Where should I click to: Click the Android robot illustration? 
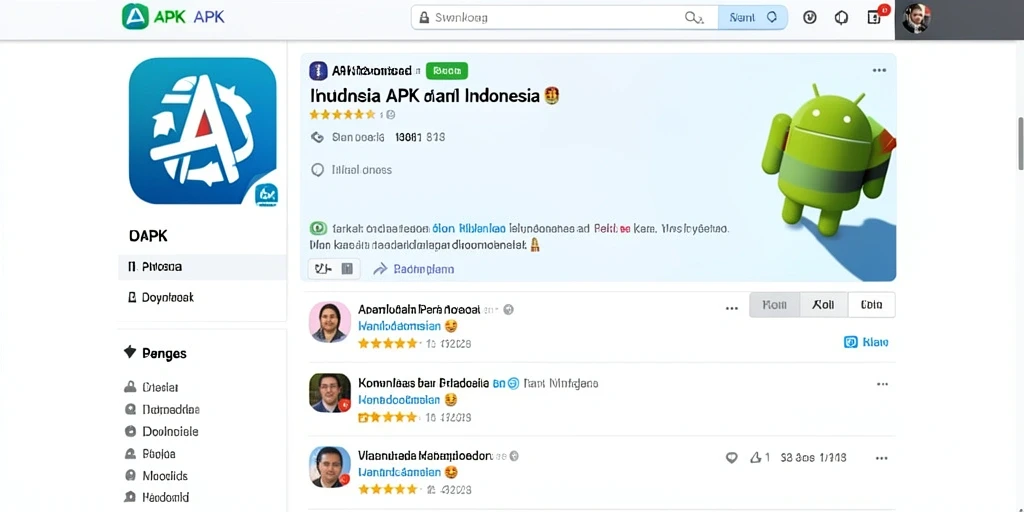click(828, 162)
